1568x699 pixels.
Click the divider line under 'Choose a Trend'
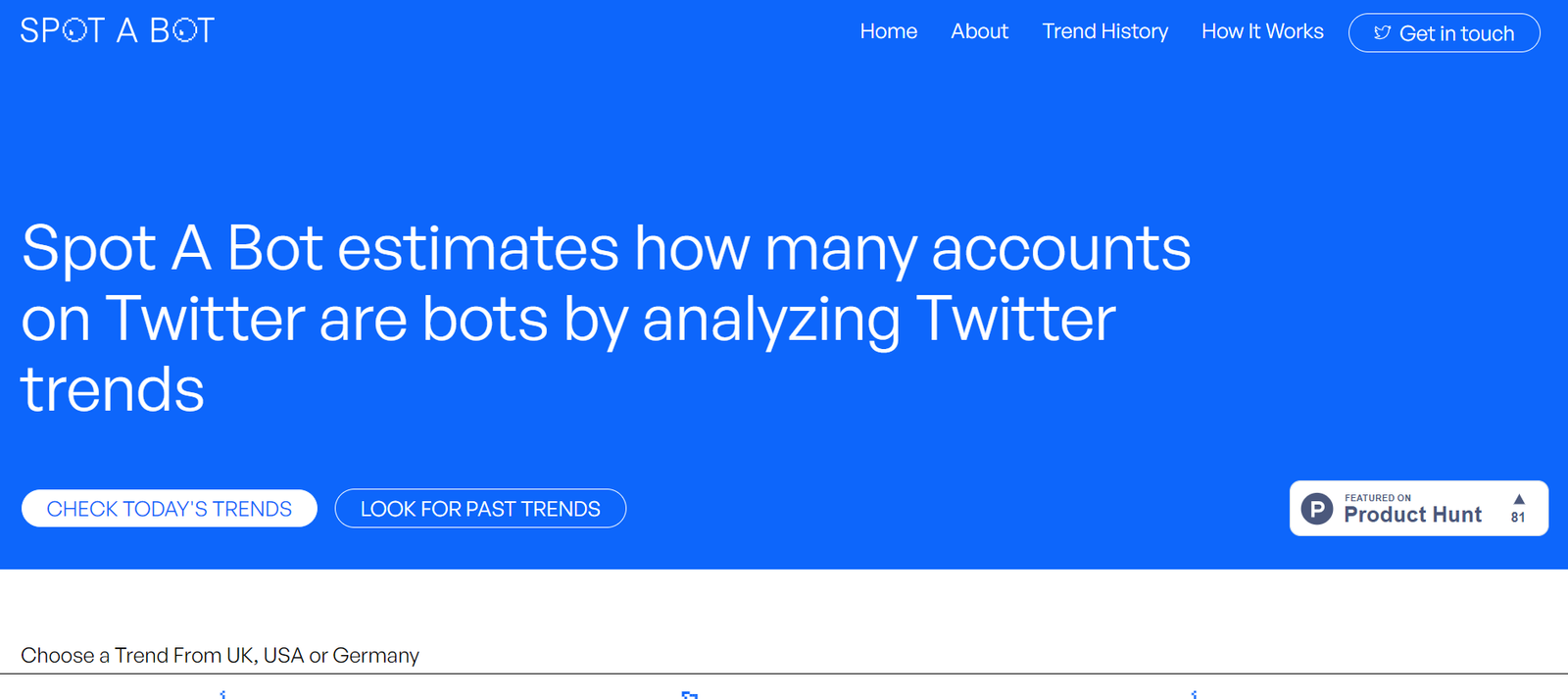784,674
